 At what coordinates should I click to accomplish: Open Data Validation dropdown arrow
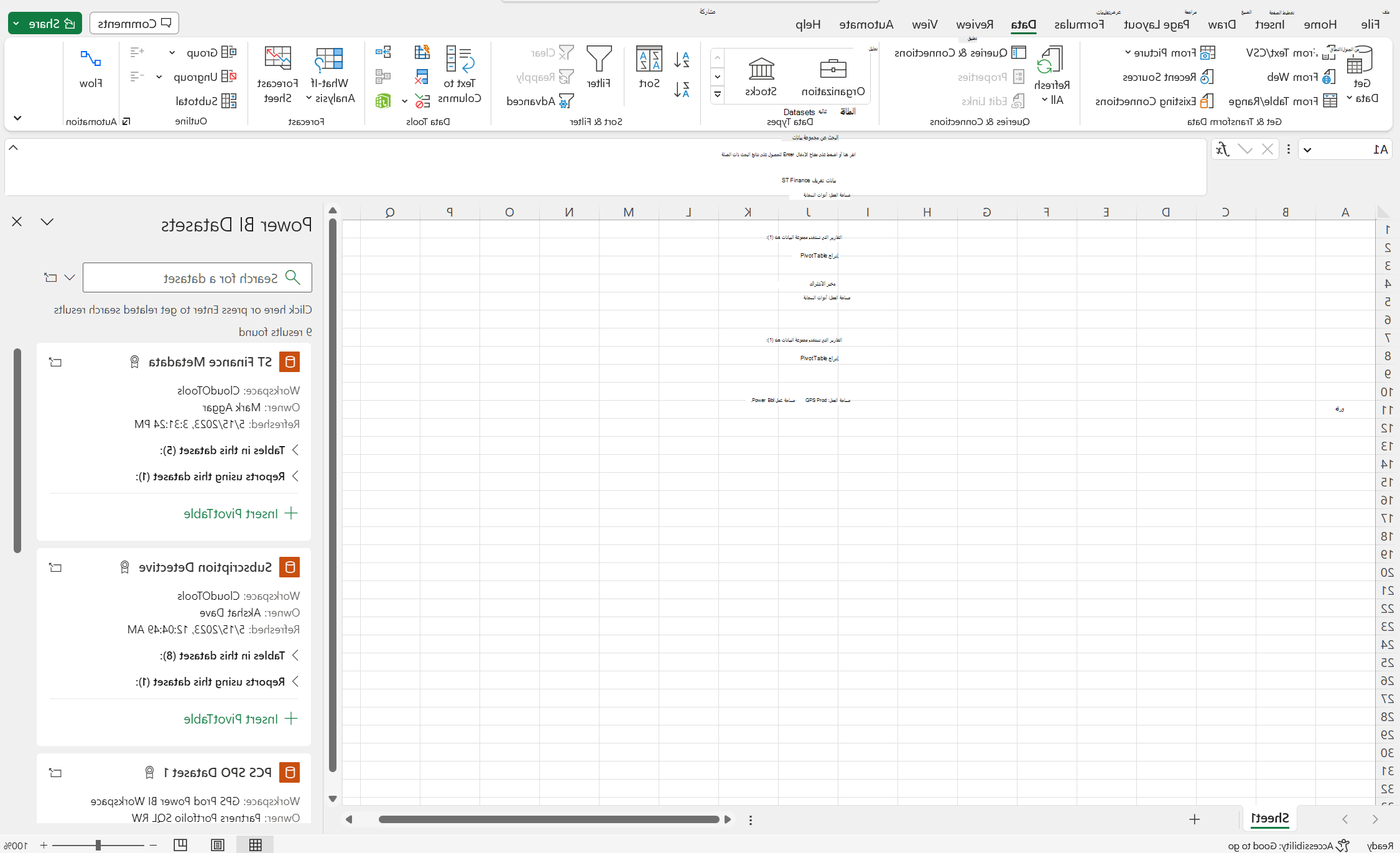coord(405,101)
